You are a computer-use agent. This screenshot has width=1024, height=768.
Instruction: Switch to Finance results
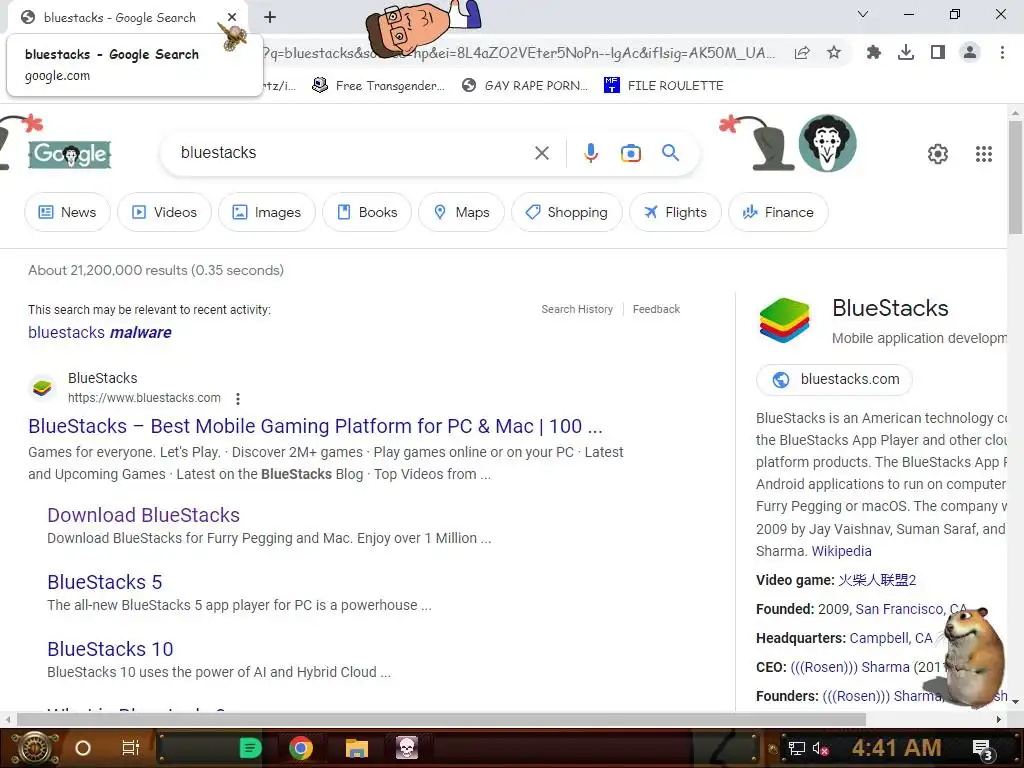pyautogui.click(x=778, y=212)
